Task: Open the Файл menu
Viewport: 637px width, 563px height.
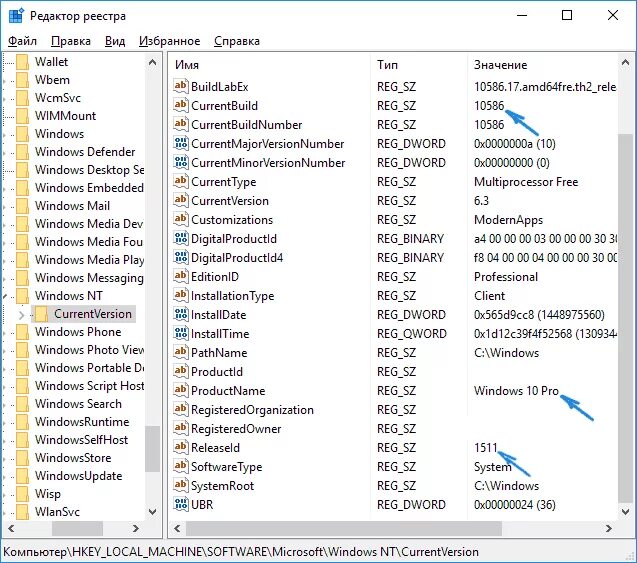Action: click(x=22, y=41)
